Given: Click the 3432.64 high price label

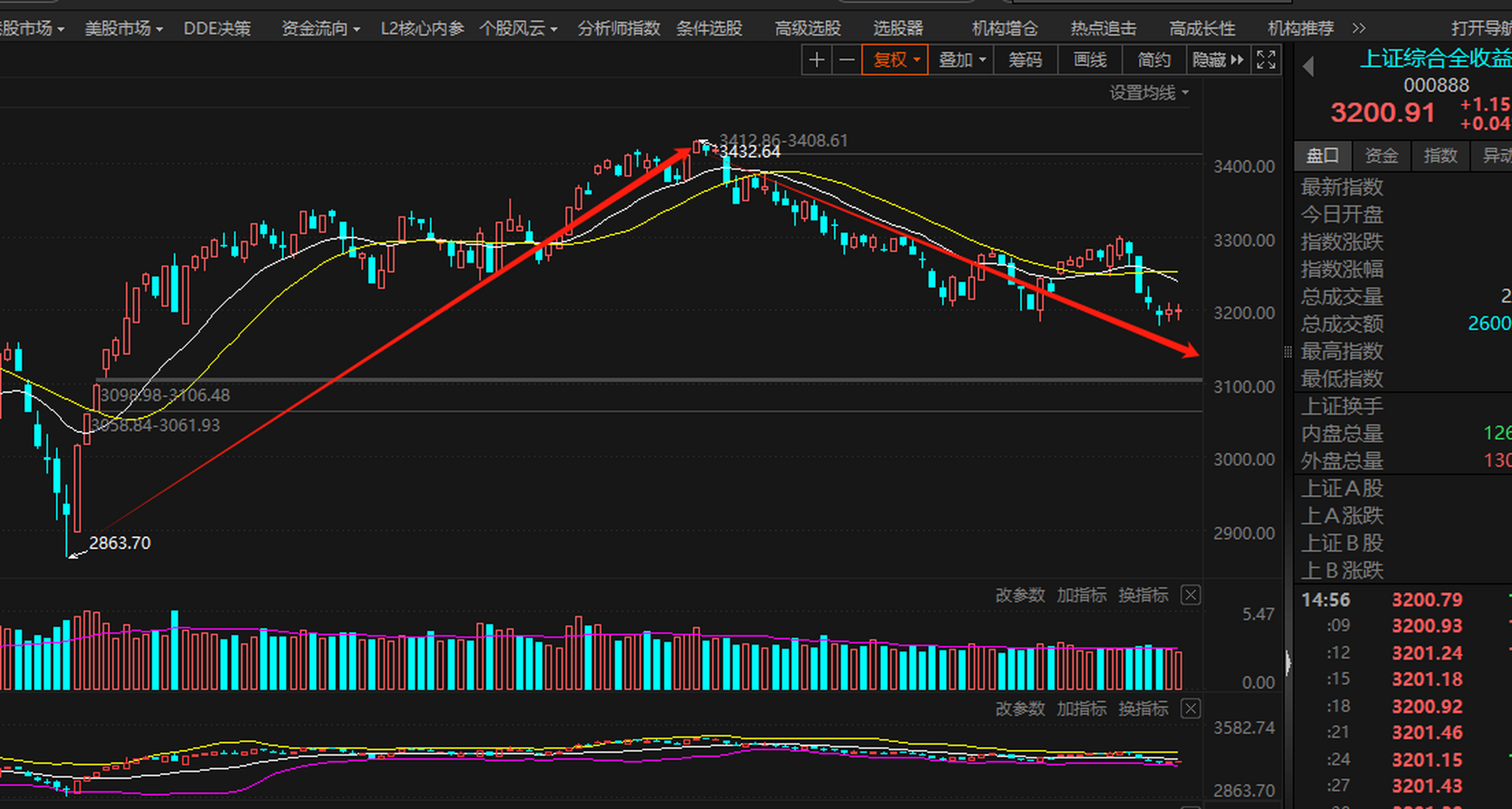Looking at the screenshot, I should 749,152.
